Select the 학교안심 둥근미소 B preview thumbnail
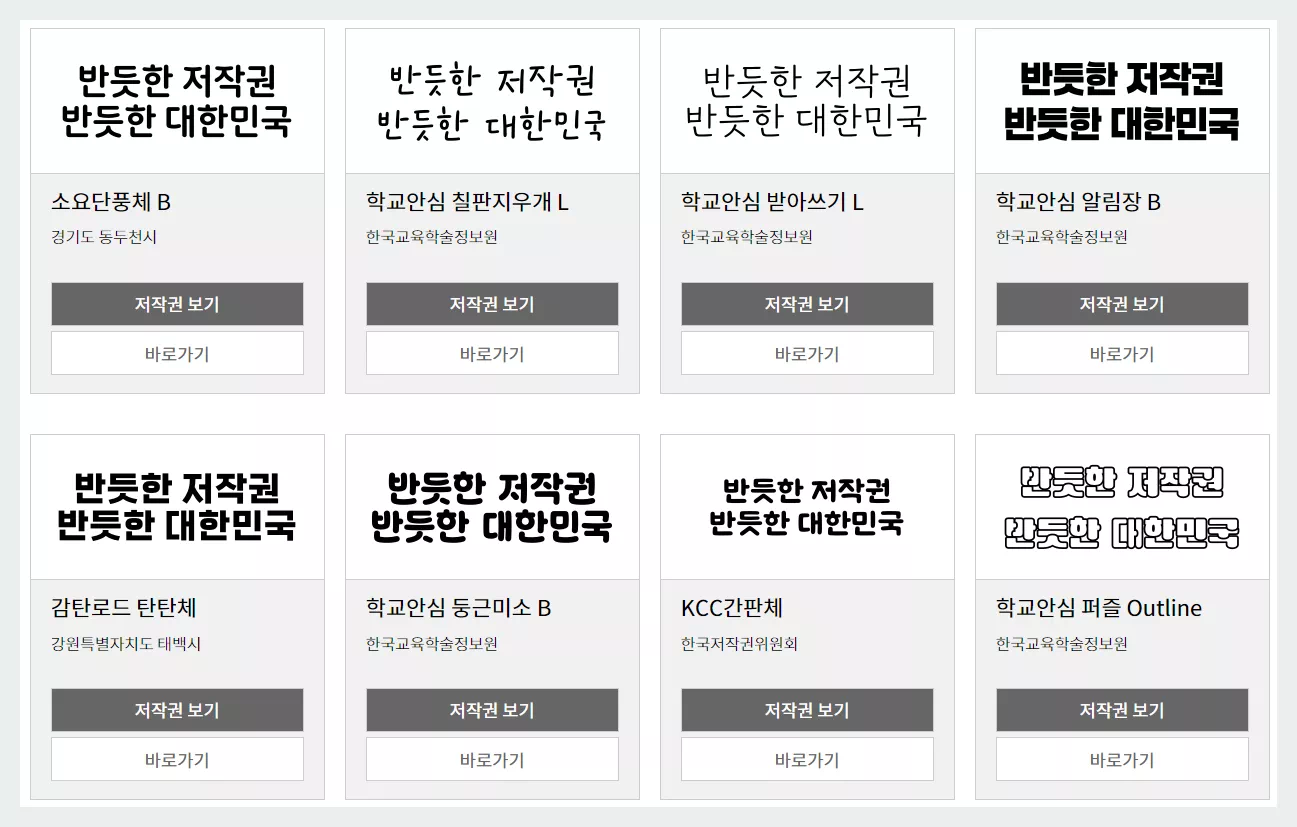Screen dimensions: 1297x827 tap(492, 506)
